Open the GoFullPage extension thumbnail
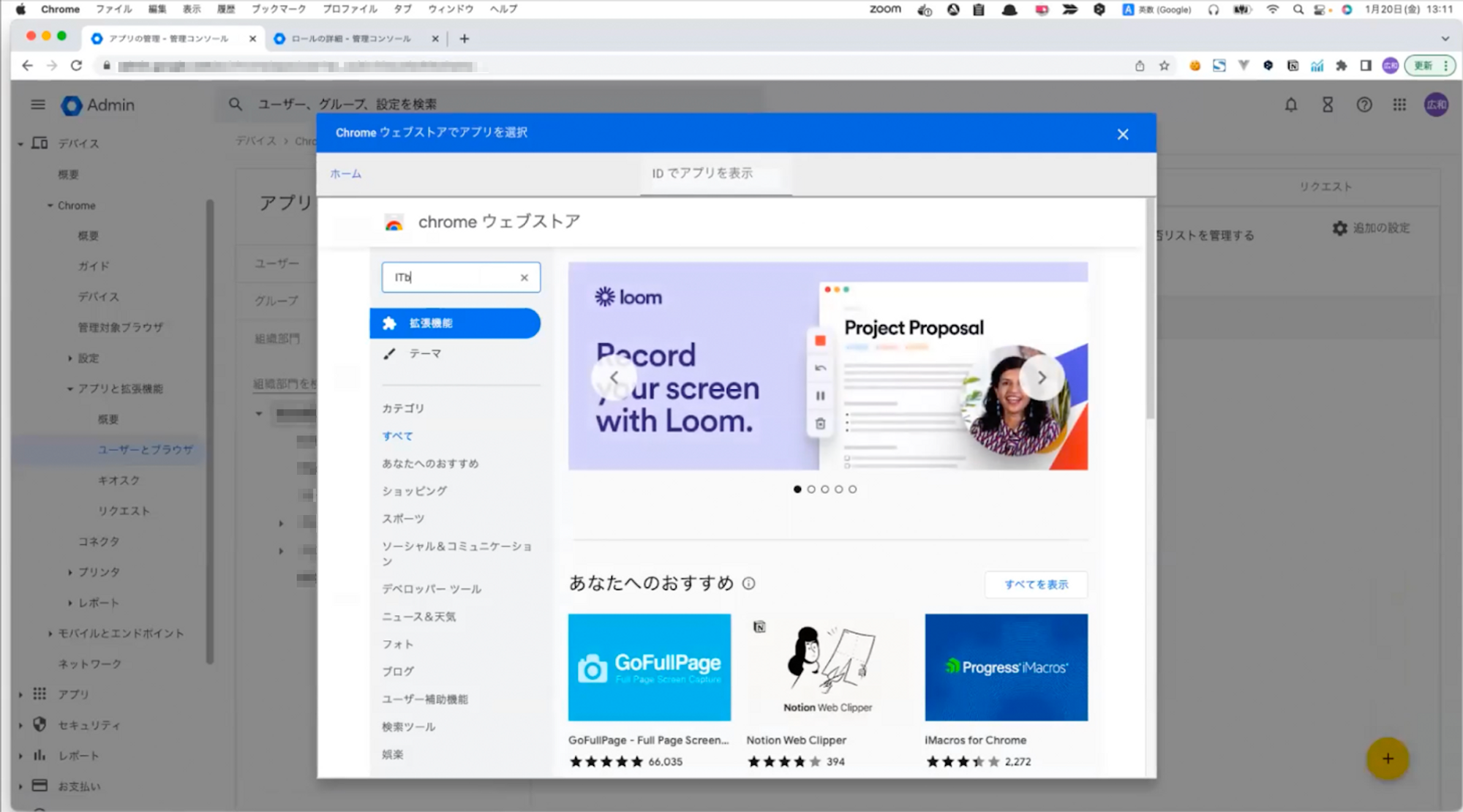This screenshot has height=812, width=1463. tap(649, 667)
